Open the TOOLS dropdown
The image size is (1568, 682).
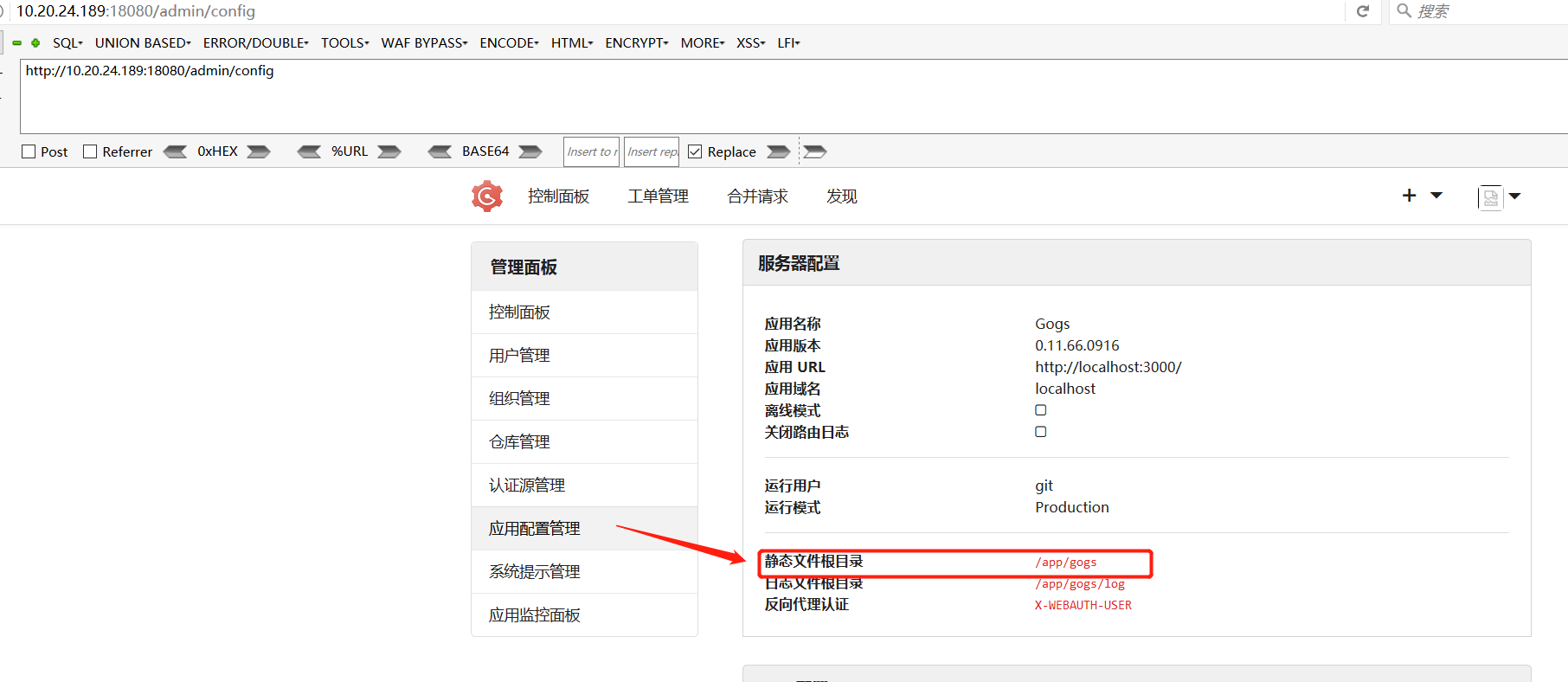[345, 42]
